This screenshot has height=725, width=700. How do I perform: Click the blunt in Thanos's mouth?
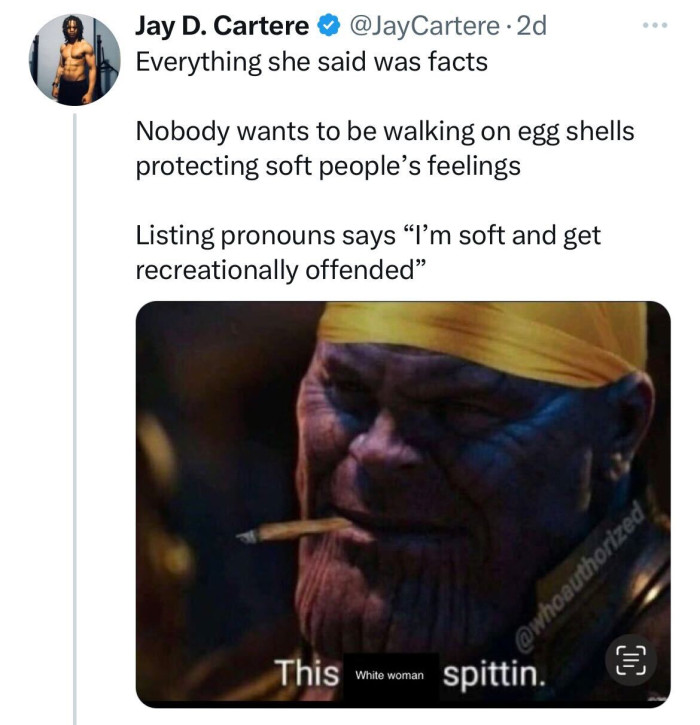[294, 530]
